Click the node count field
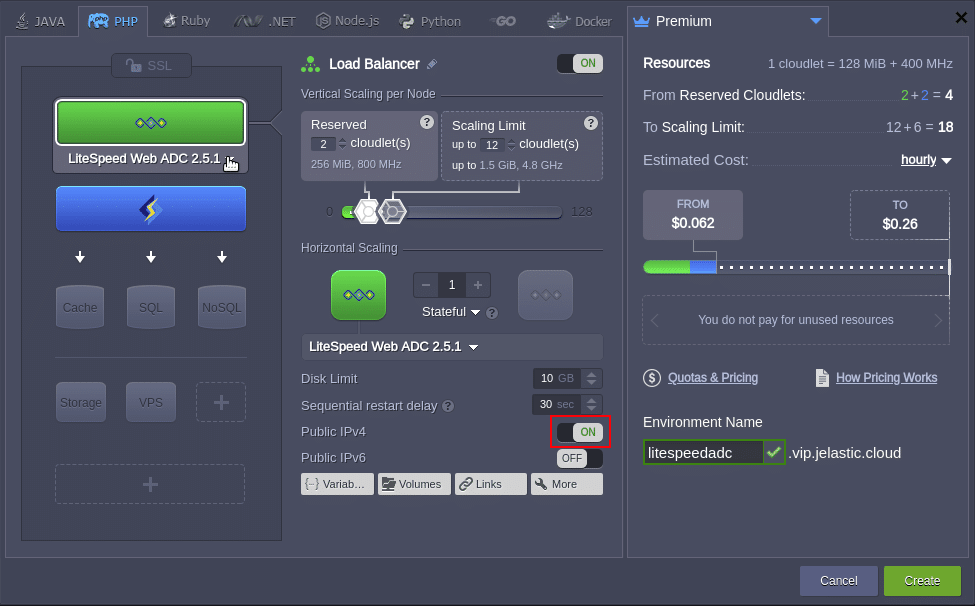 452,285
